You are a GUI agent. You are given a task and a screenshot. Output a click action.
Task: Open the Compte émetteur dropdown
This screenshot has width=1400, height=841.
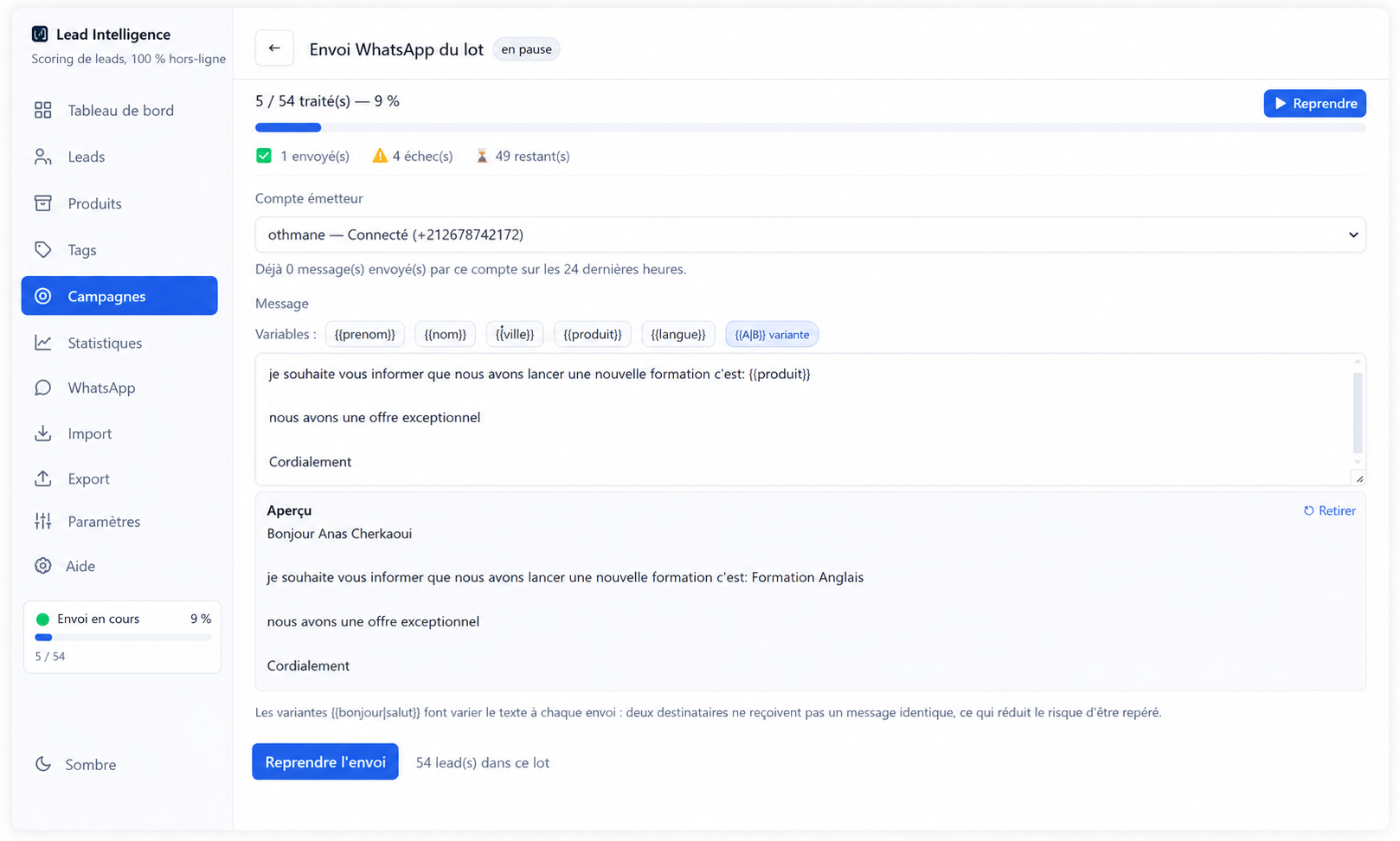(810, 234)
